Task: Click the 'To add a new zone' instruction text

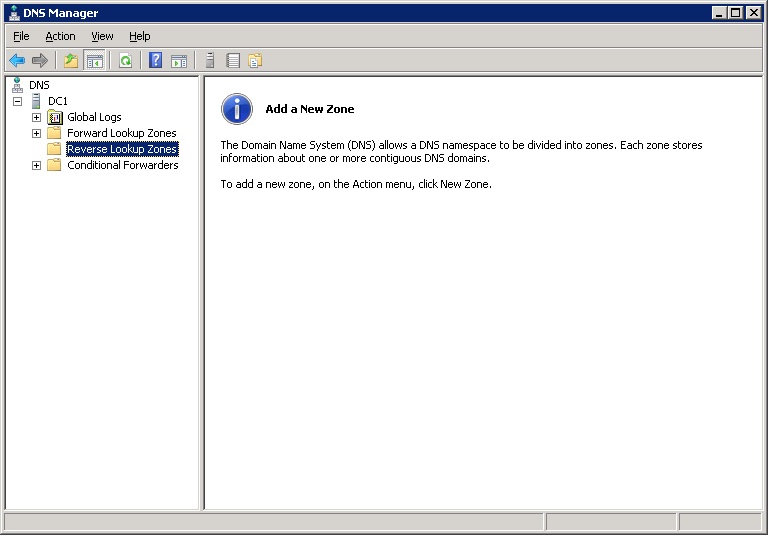Action: (356, 184)
